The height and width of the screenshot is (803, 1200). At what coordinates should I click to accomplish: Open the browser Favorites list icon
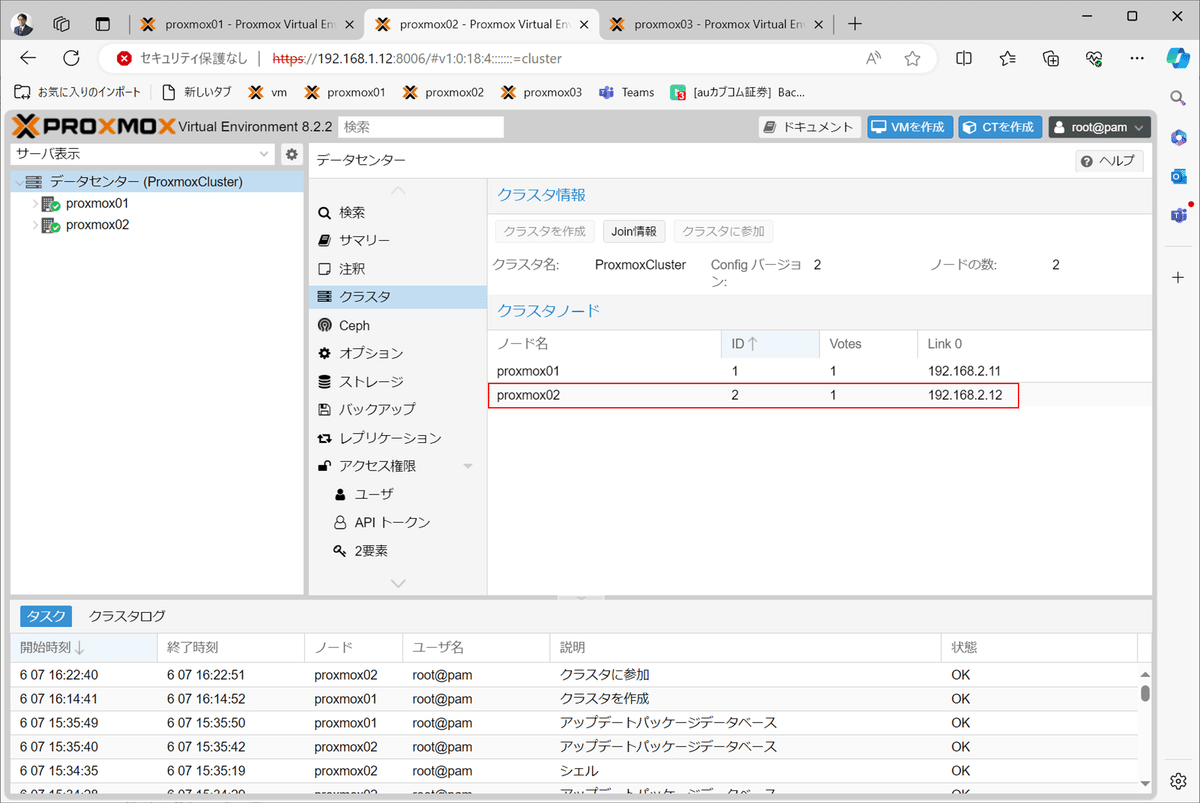coord(1007,59)
